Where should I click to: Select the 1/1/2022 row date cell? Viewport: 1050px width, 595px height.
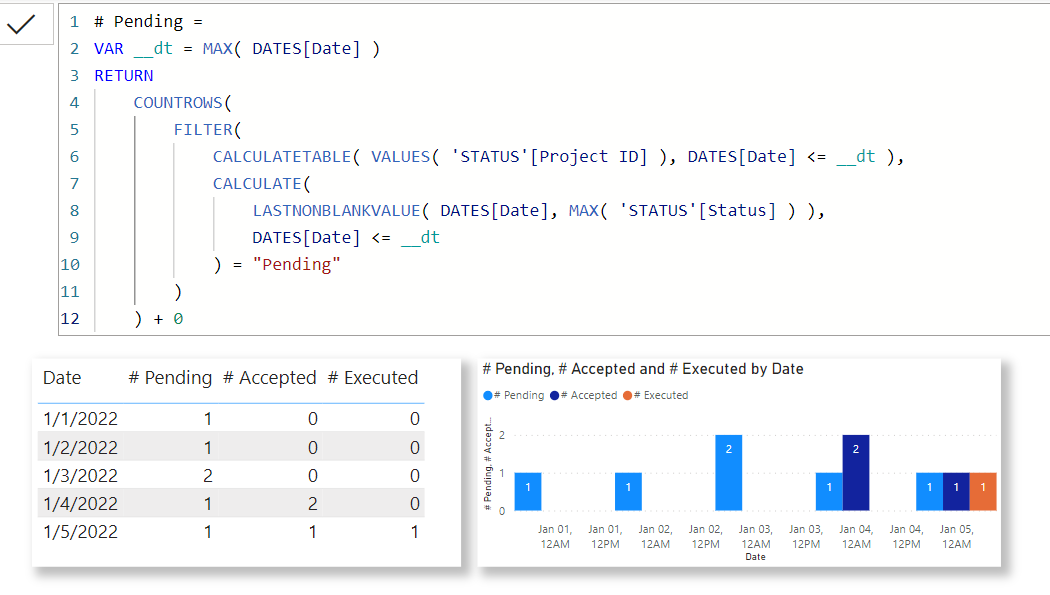pos(80,419)
